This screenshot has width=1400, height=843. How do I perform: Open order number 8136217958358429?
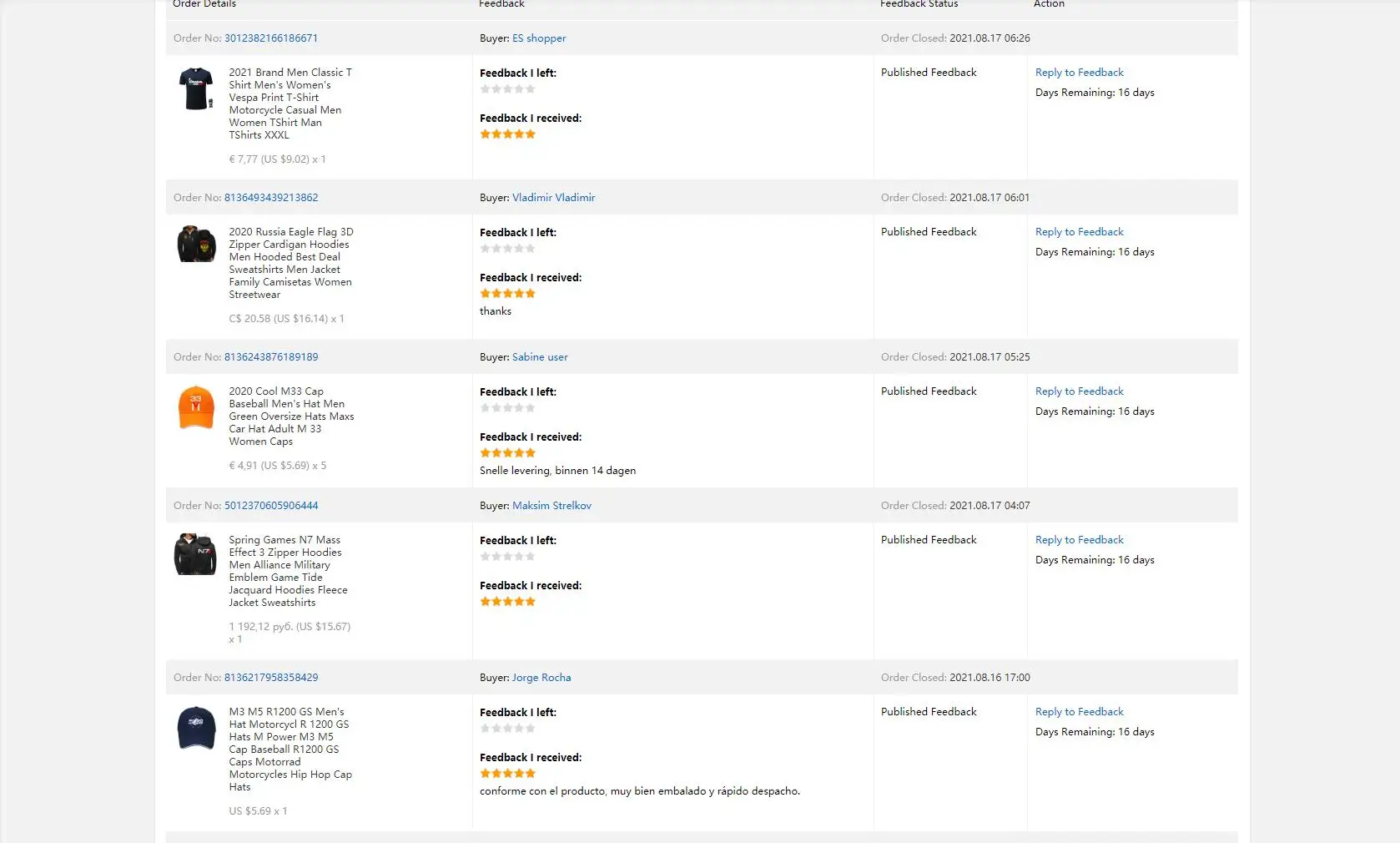point(270,678)
